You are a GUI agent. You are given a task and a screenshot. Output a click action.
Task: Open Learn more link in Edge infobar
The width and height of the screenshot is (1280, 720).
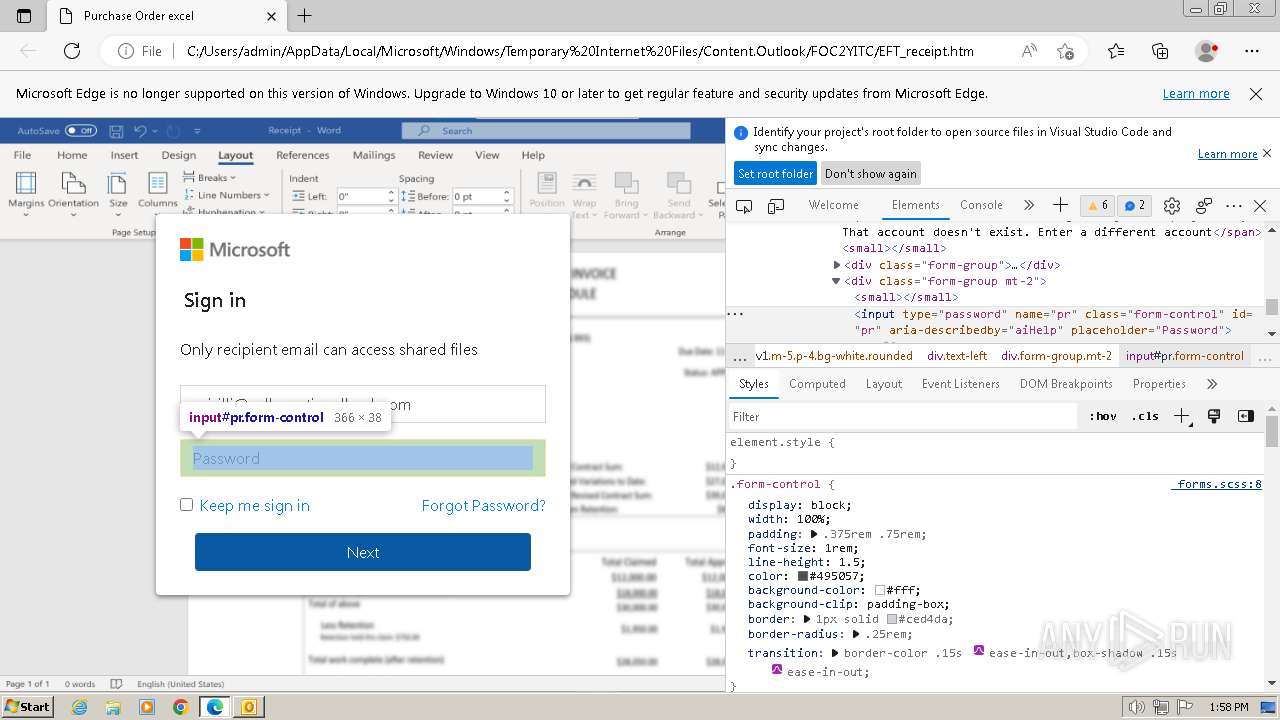click(x=1196, y=93)
